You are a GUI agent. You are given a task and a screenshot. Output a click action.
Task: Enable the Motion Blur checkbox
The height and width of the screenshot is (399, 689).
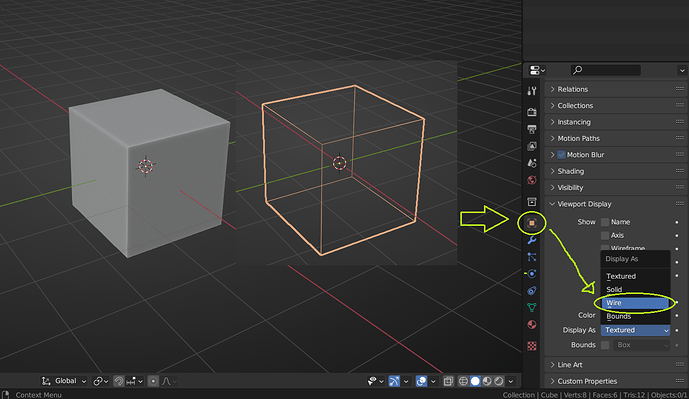click(x=561, y=155)
